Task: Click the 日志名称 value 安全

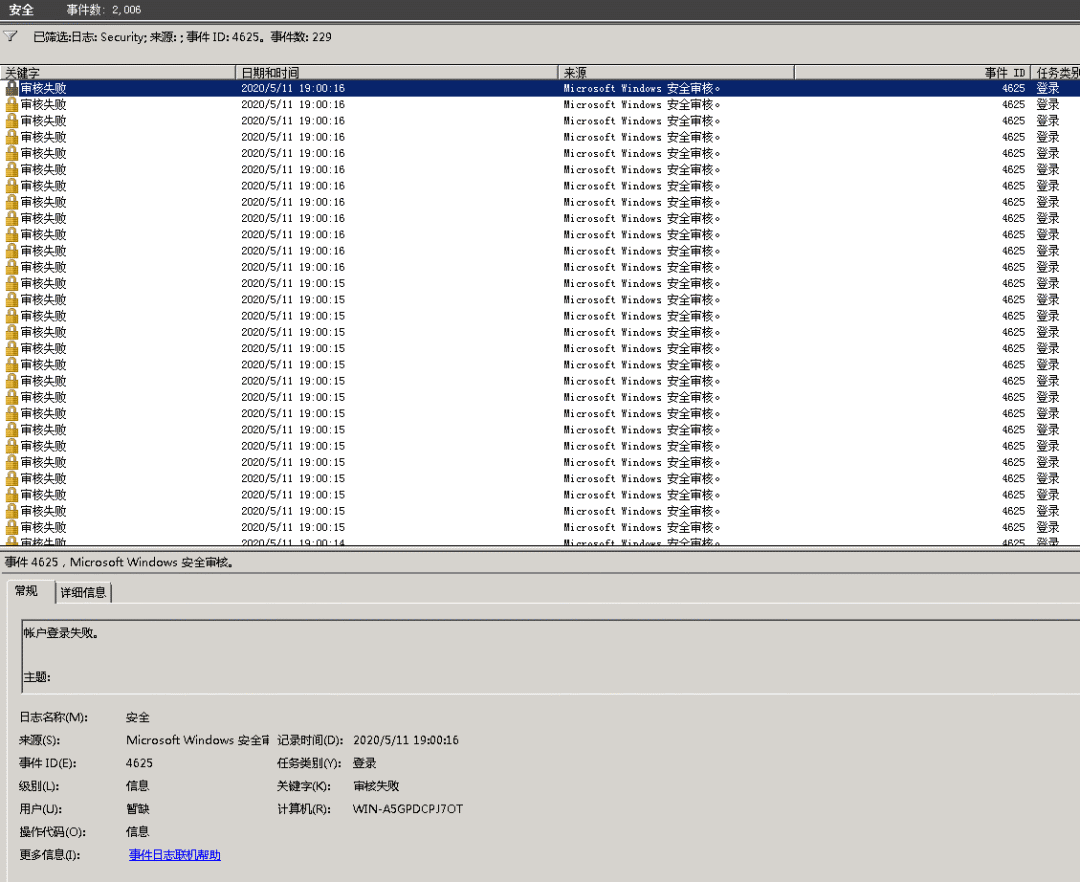Action: pyautogui.click(x=138, y=717)
